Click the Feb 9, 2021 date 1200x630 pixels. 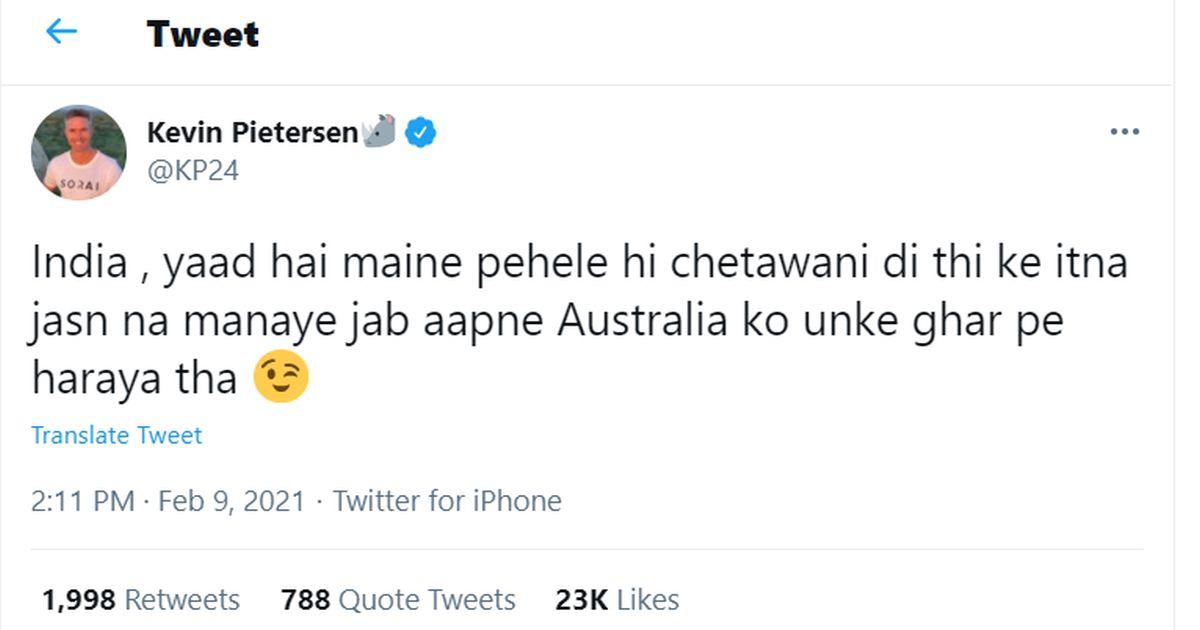231,501
